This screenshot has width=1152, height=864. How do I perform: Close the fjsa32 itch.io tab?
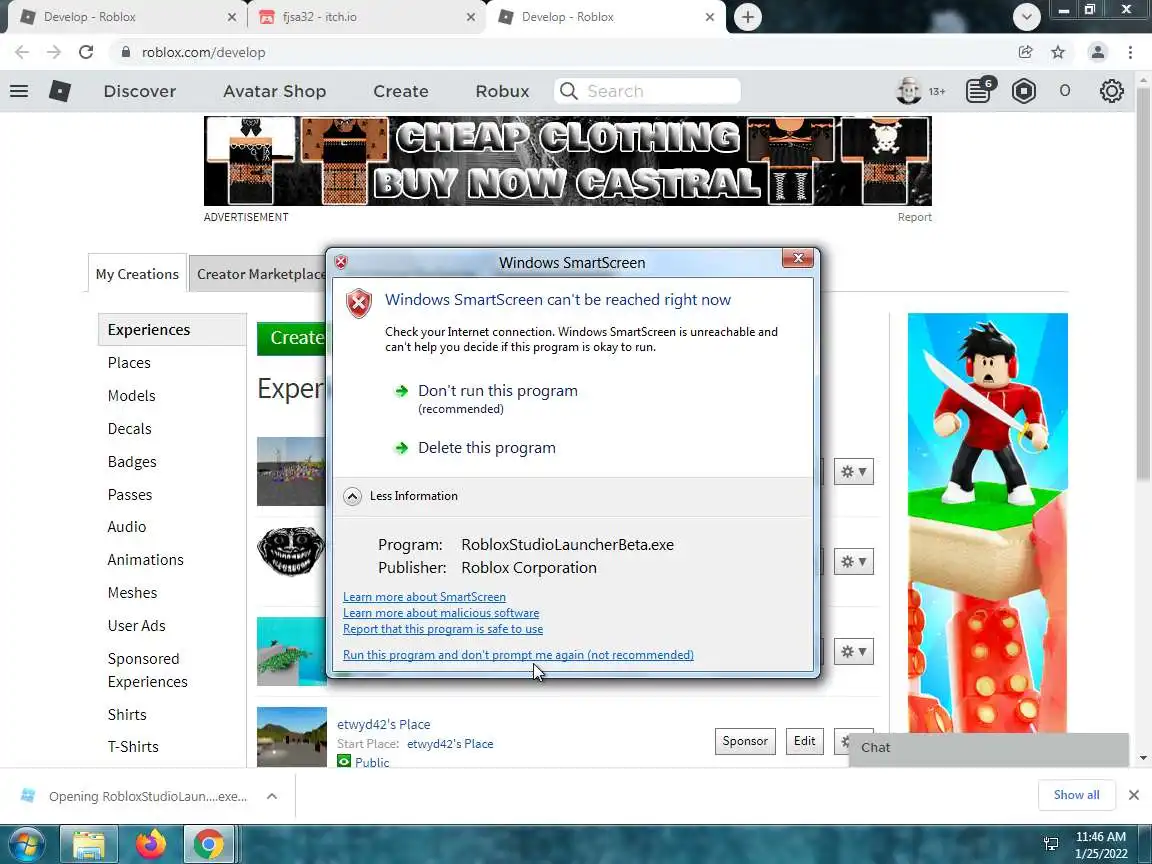470,17
